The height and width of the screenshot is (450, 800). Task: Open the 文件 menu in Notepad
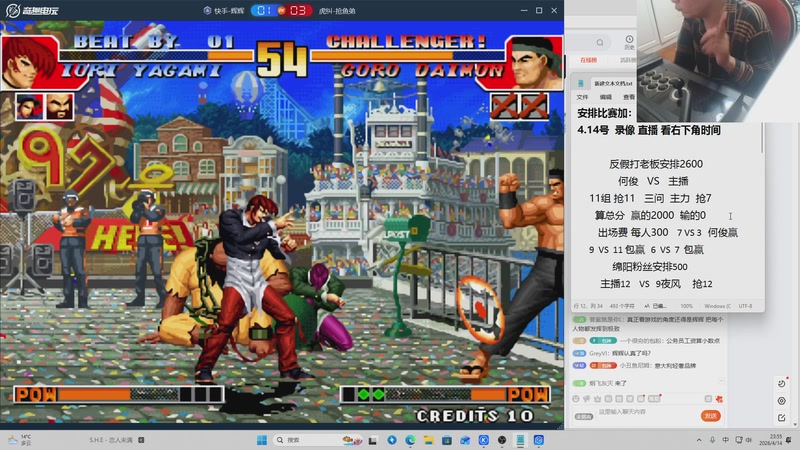(582, 97)
